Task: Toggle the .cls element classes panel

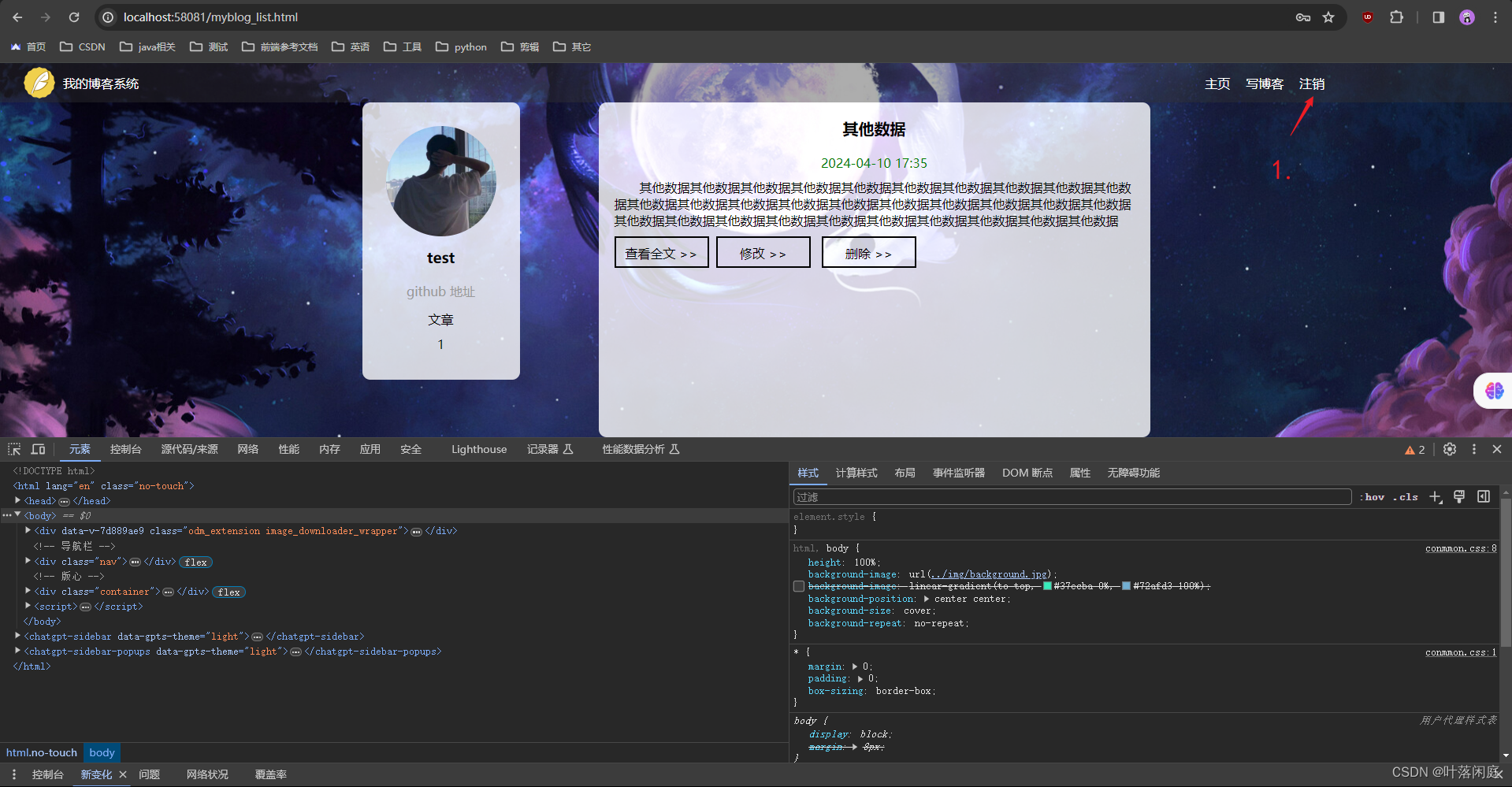Action: [x=1406, y=497]
